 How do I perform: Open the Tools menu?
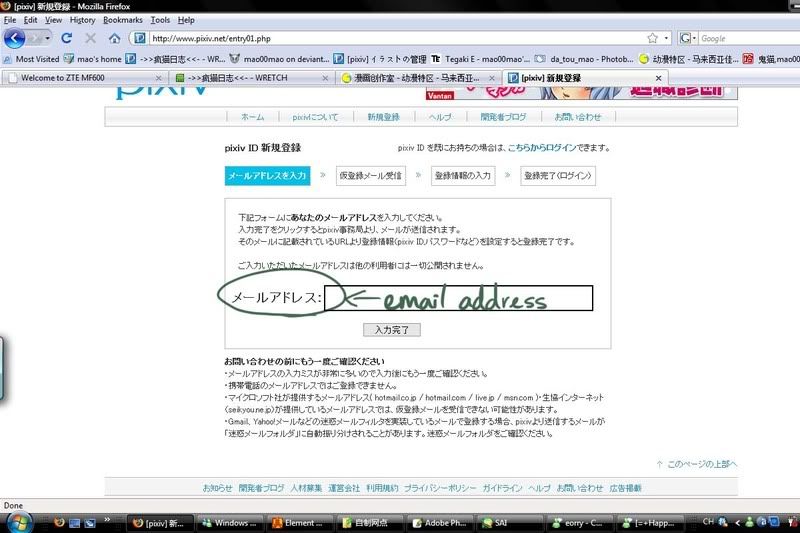click(x=160, y=20)
